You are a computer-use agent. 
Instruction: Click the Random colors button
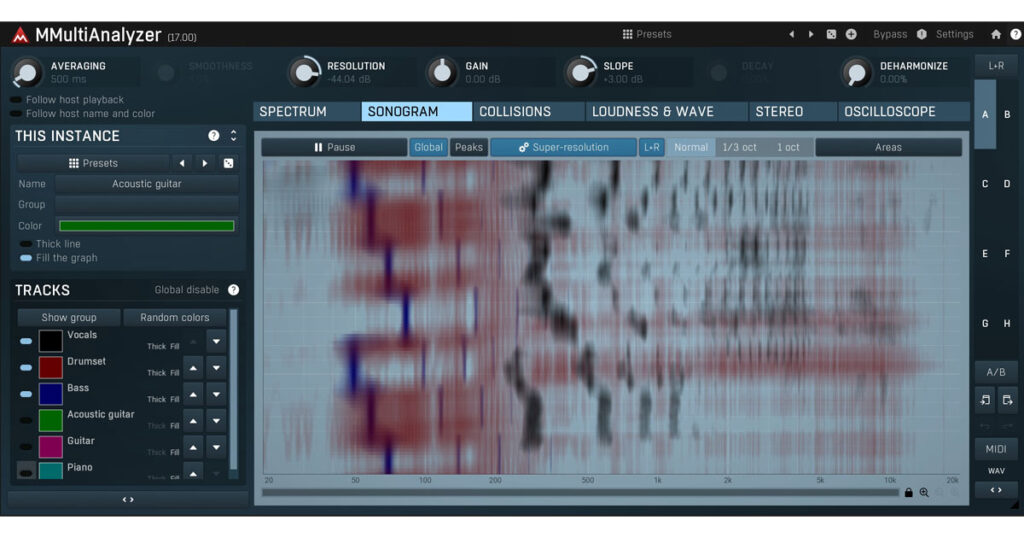[175, 317]
